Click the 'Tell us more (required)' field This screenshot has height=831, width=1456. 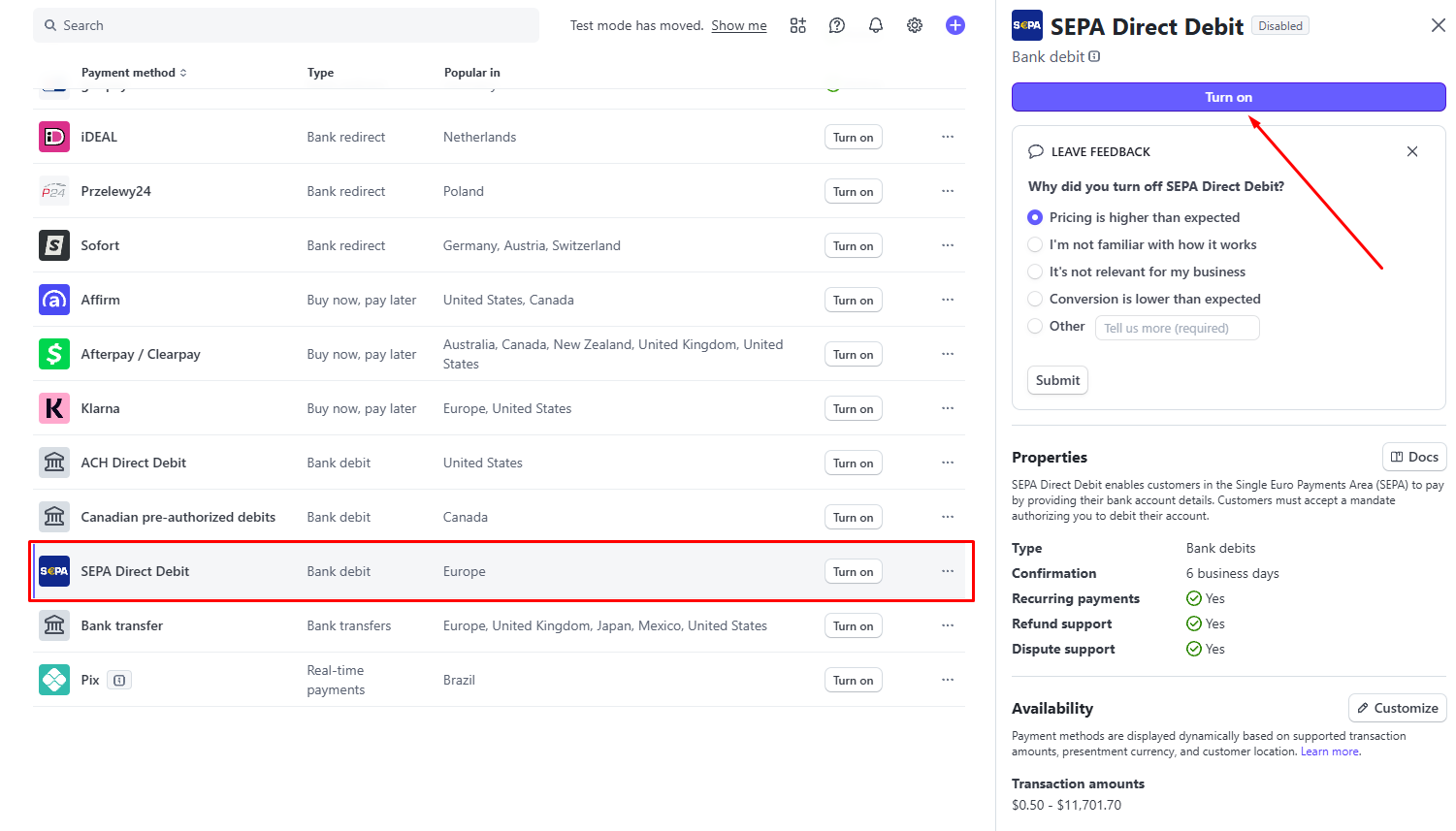click(x=1178, y=328)
